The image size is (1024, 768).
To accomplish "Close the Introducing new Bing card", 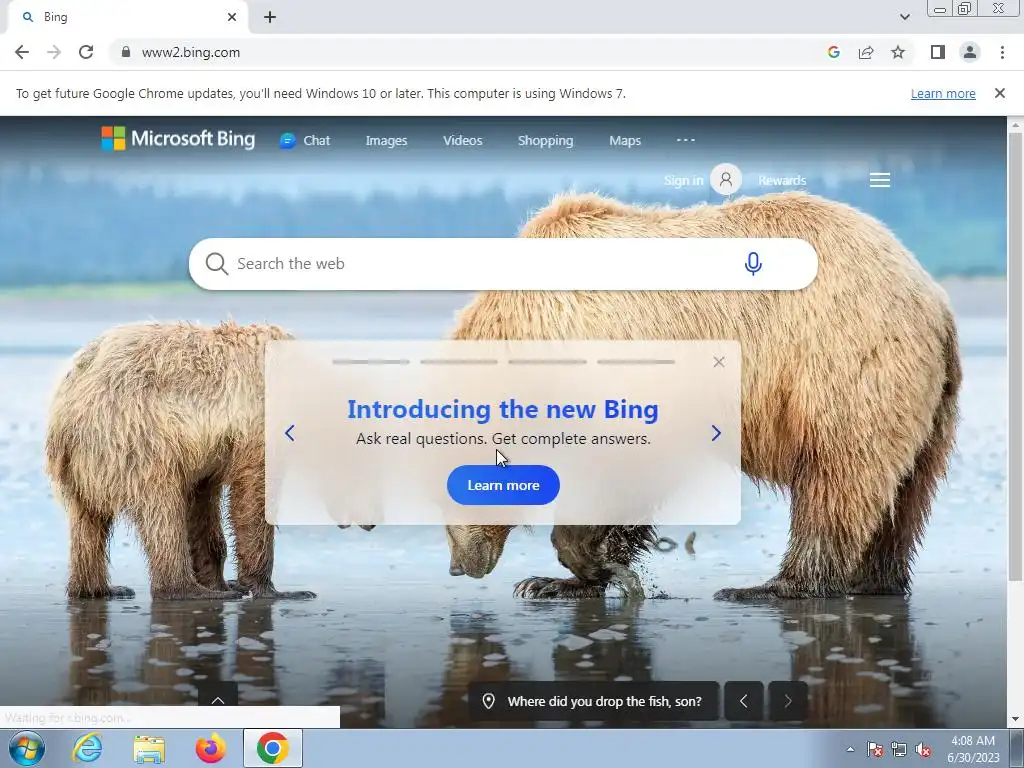I will [719, 362].
